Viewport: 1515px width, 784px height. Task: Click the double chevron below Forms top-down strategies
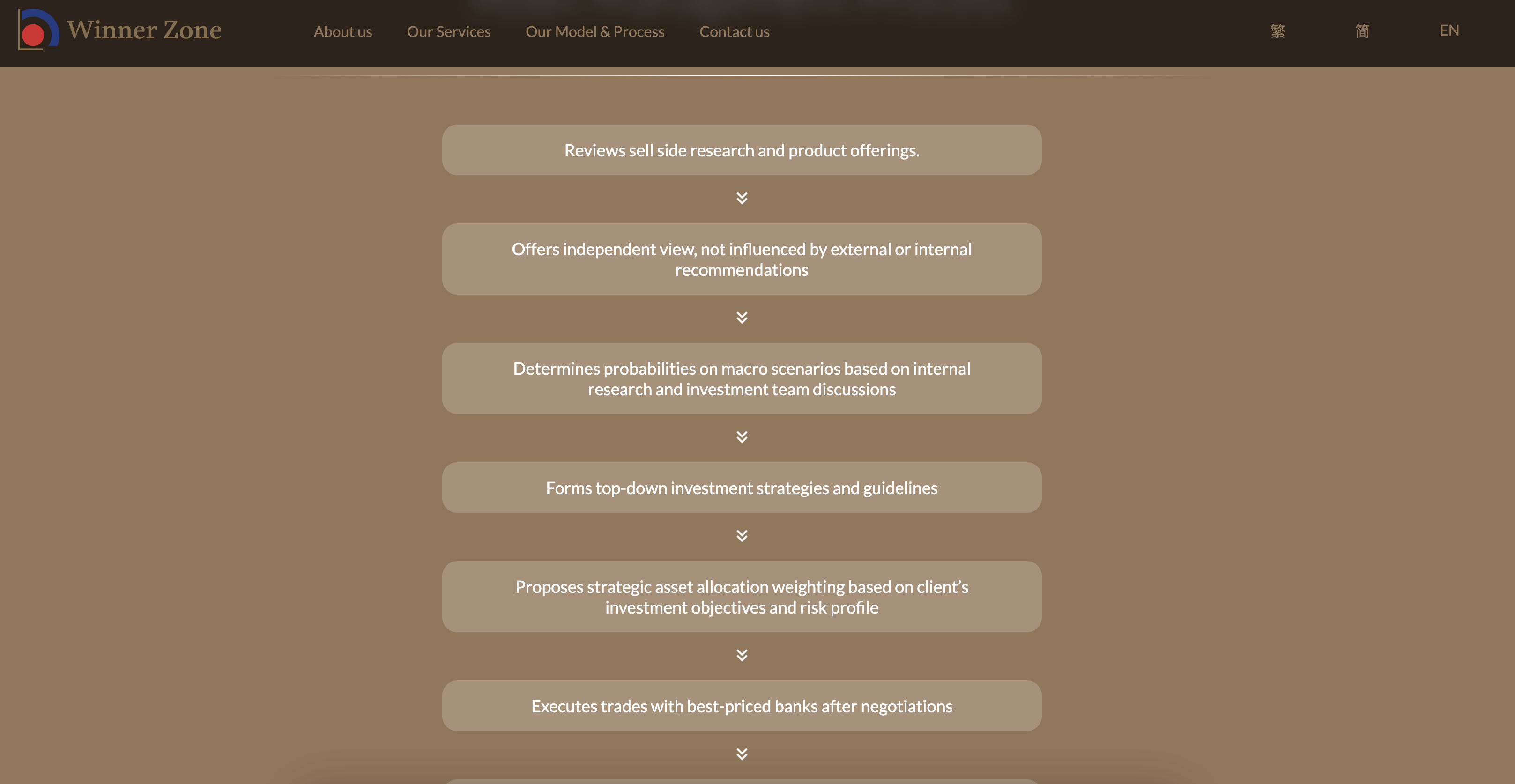pos(742,536)
